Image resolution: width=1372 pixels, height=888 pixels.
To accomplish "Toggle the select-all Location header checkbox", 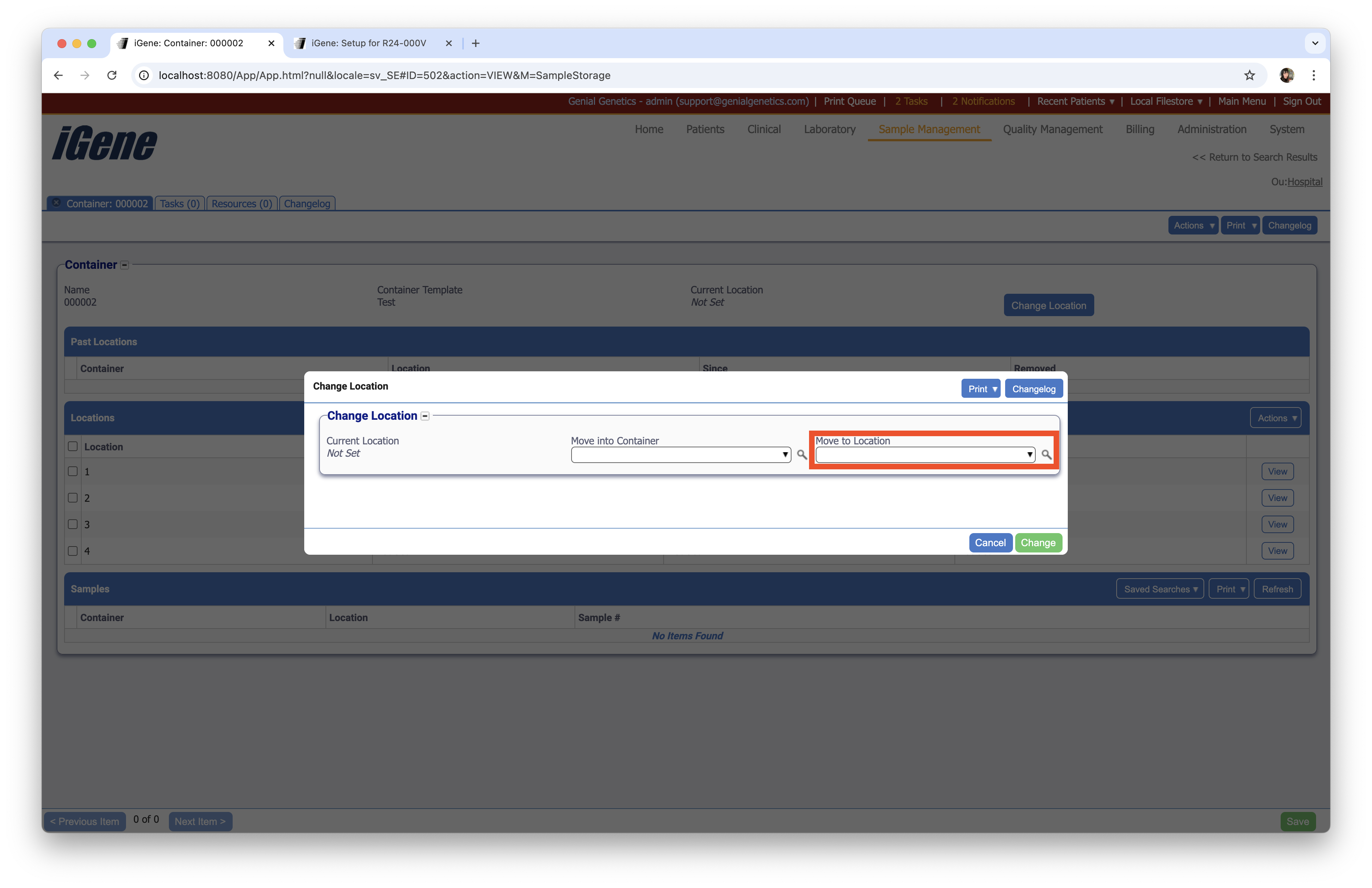I will click(73, 447).
